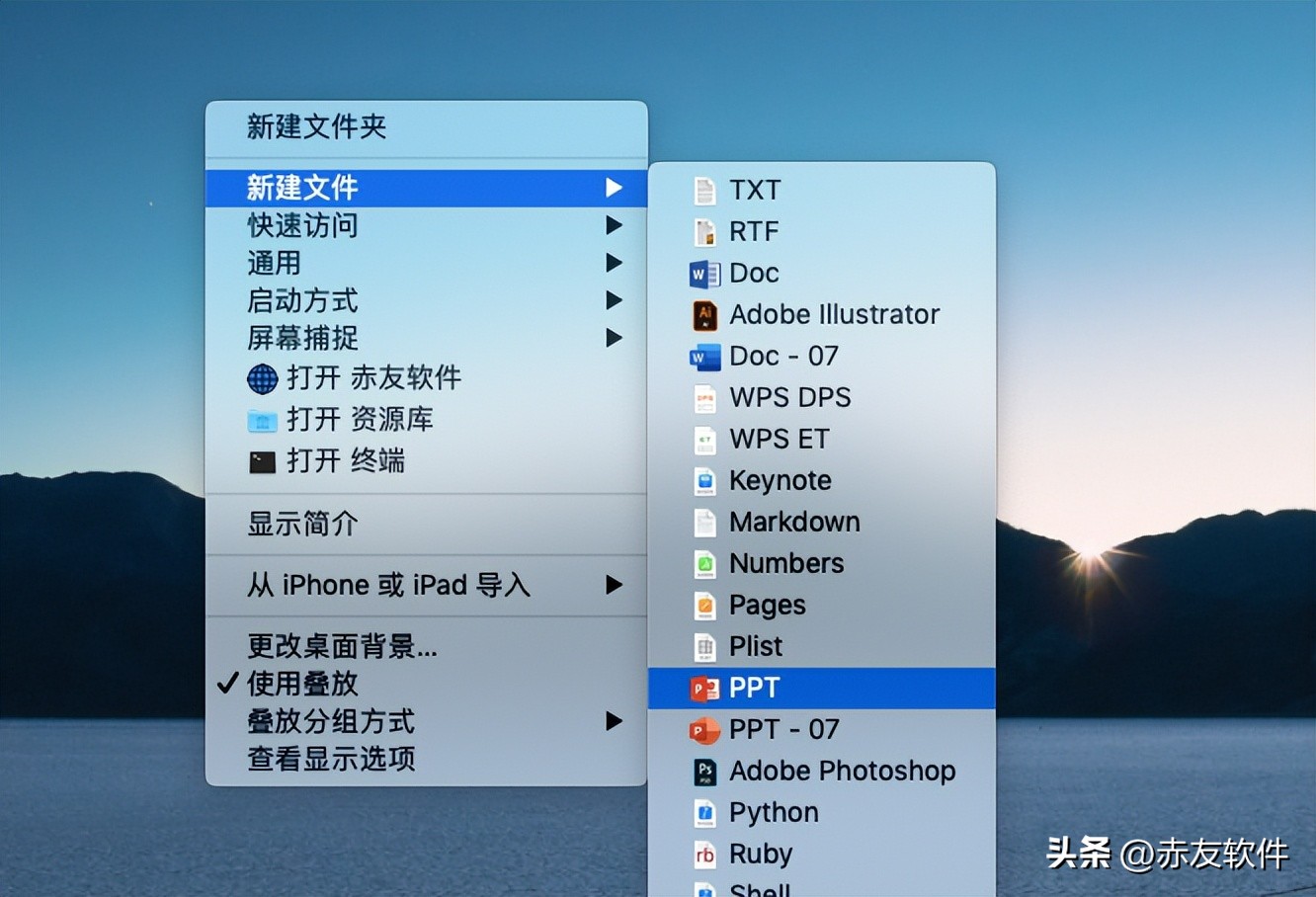Viewport: 1316px width, 897px height.
Task: Click the globe icon beside 打开 赤友软件
Action: tap(261, 379)
